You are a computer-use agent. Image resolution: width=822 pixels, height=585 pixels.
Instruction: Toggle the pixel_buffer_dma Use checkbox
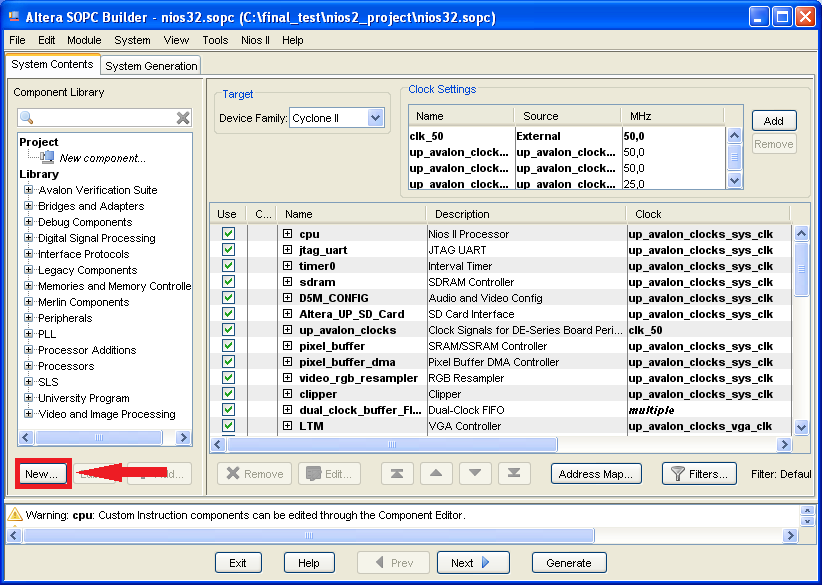click(228, 362)
